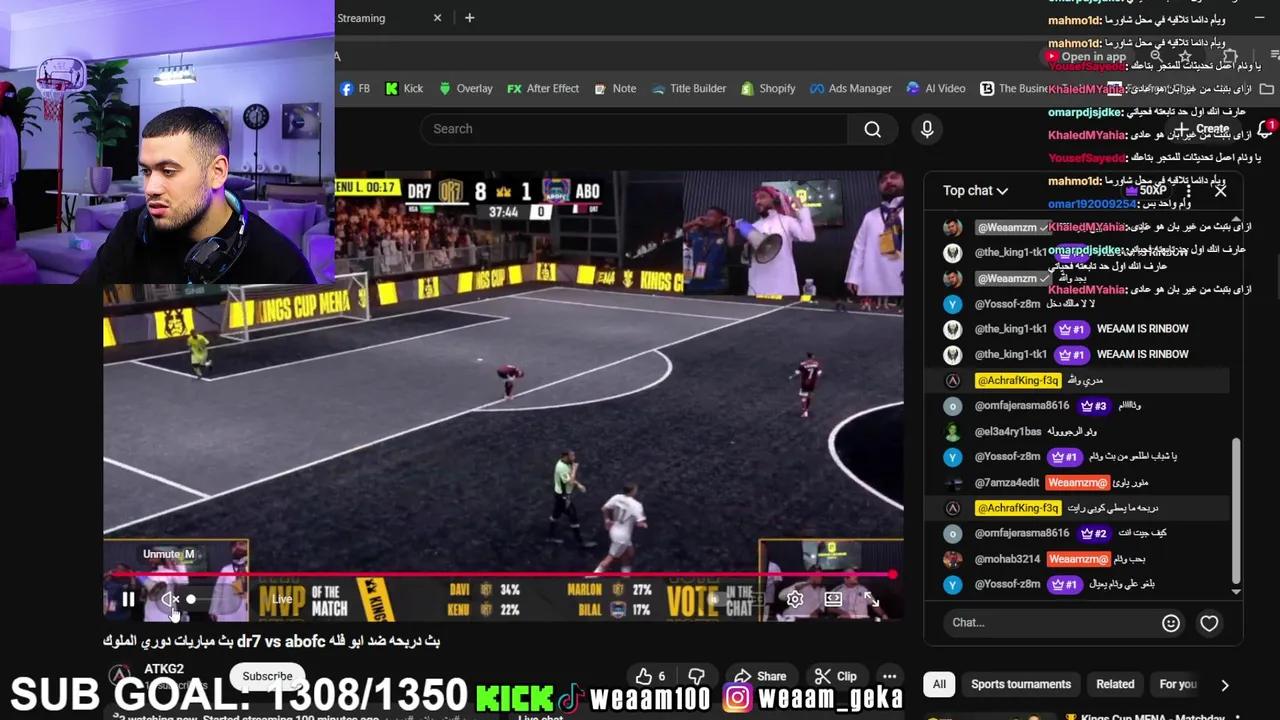Click @mohab3214 username in chat

click(x=1007, y=559)
